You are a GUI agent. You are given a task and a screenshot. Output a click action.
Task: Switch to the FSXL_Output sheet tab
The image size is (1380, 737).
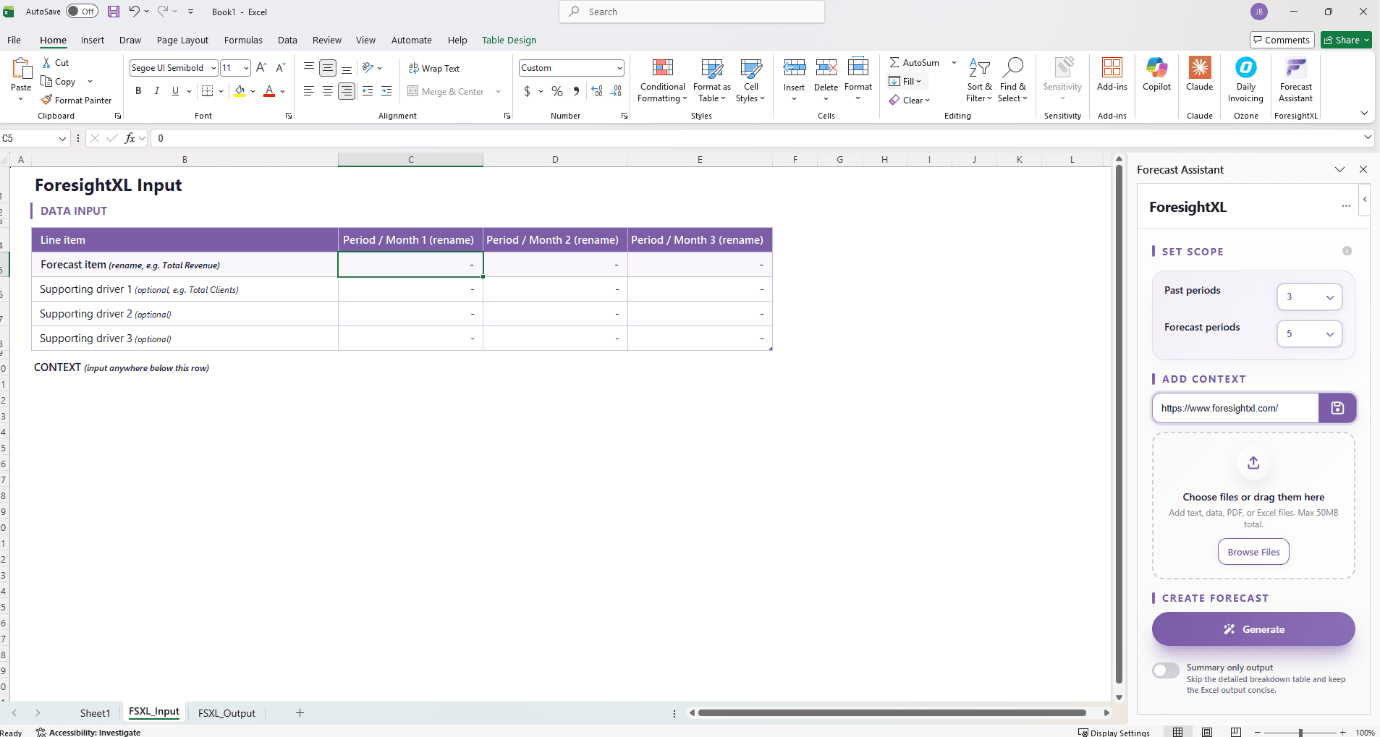(227, 713)
